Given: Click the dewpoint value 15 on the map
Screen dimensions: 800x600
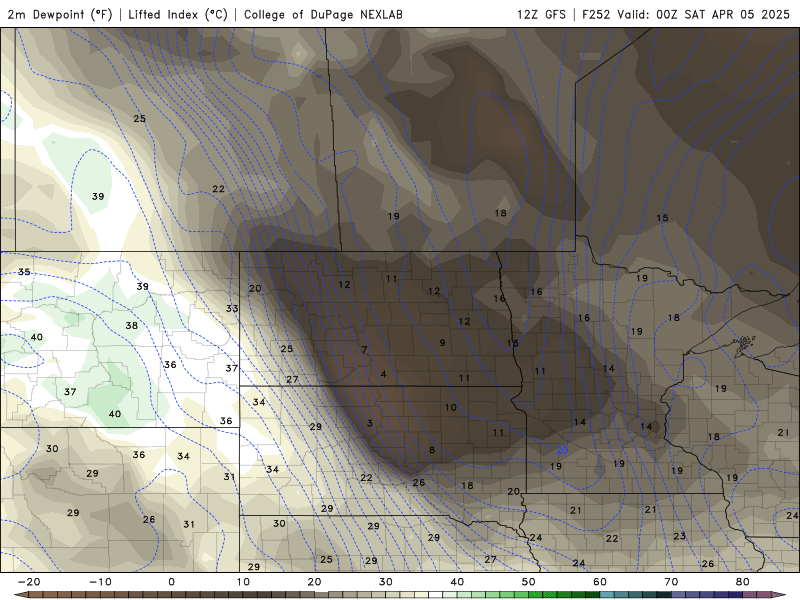Looking at the screenshot, I should click(x=662, y=218).
